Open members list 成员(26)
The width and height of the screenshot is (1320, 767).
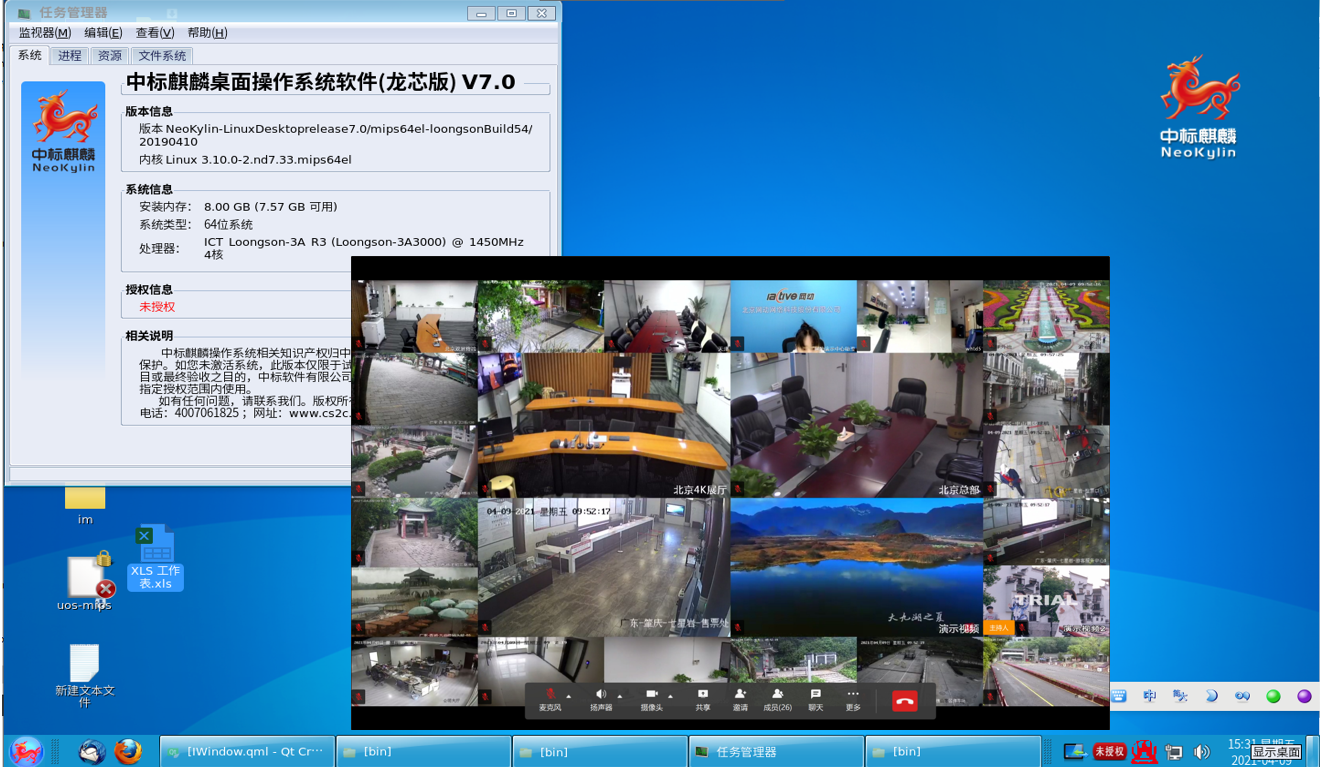(777, 699)
